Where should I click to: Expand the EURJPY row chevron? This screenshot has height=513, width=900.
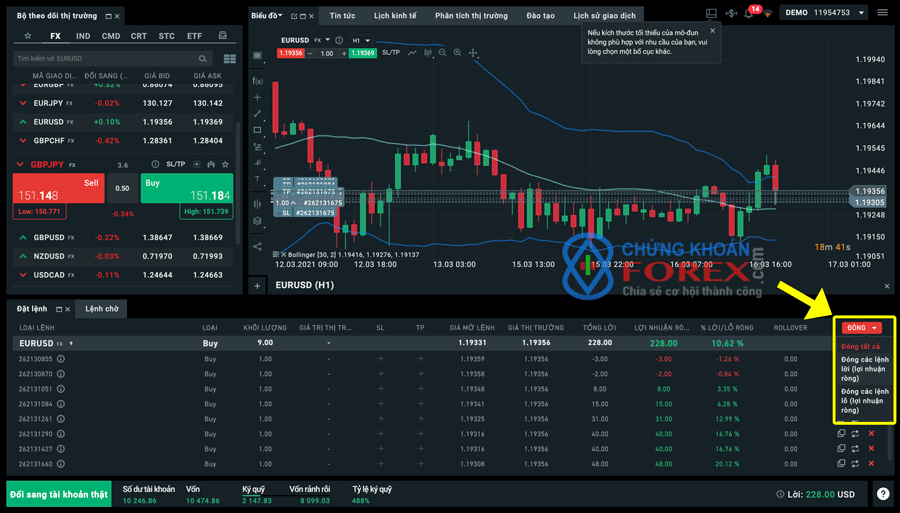point(23,103)
